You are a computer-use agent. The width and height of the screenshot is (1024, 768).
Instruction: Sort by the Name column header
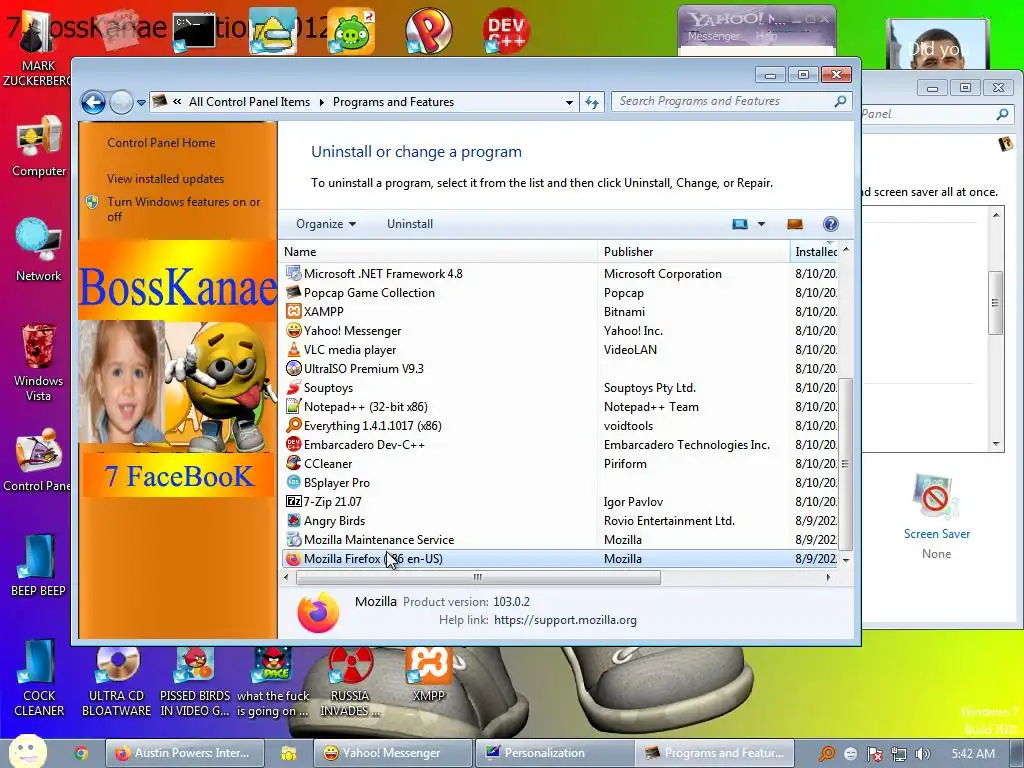click(x=439, y=251)
